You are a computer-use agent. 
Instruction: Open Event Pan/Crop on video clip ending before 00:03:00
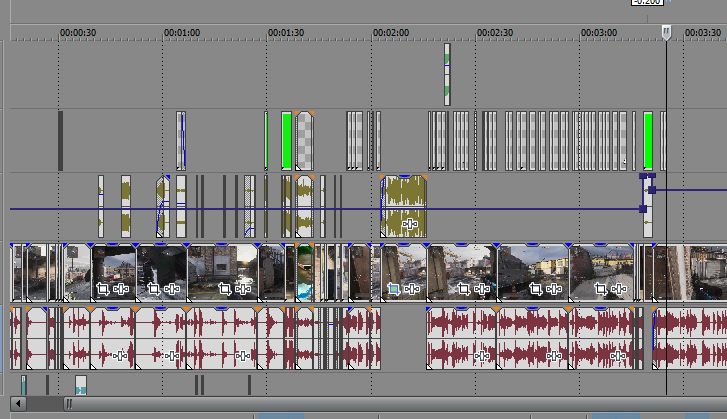point(536,289)
